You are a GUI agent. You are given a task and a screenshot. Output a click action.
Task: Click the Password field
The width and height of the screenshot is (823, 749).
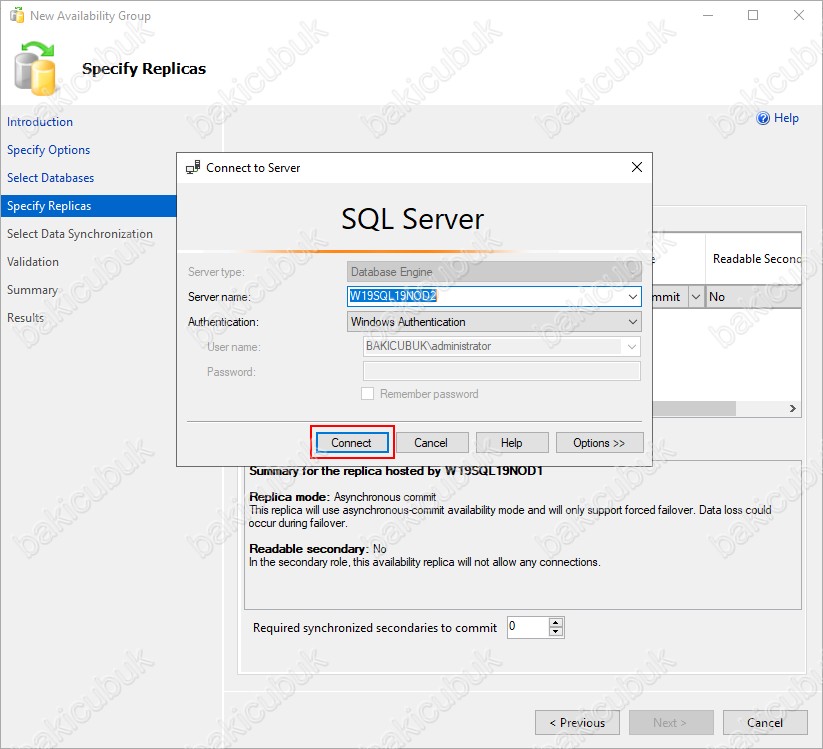501,371
